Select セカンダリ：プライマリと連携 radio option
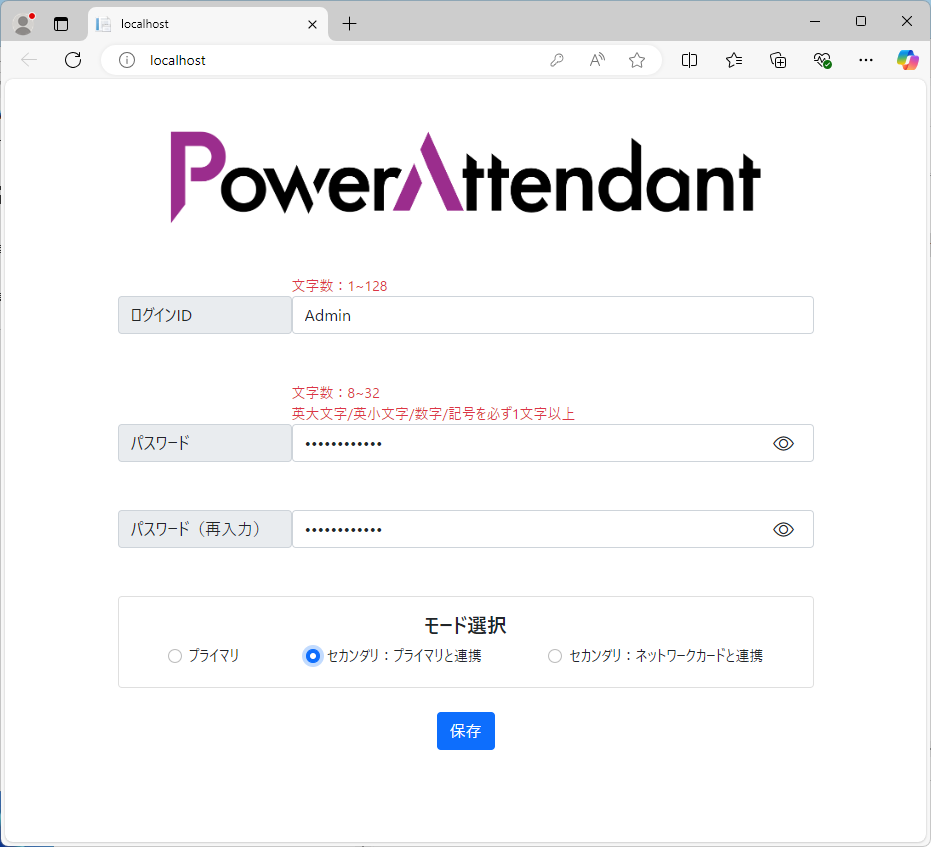The width and height of the screenshot is (931, 847). tap(313, 656)
